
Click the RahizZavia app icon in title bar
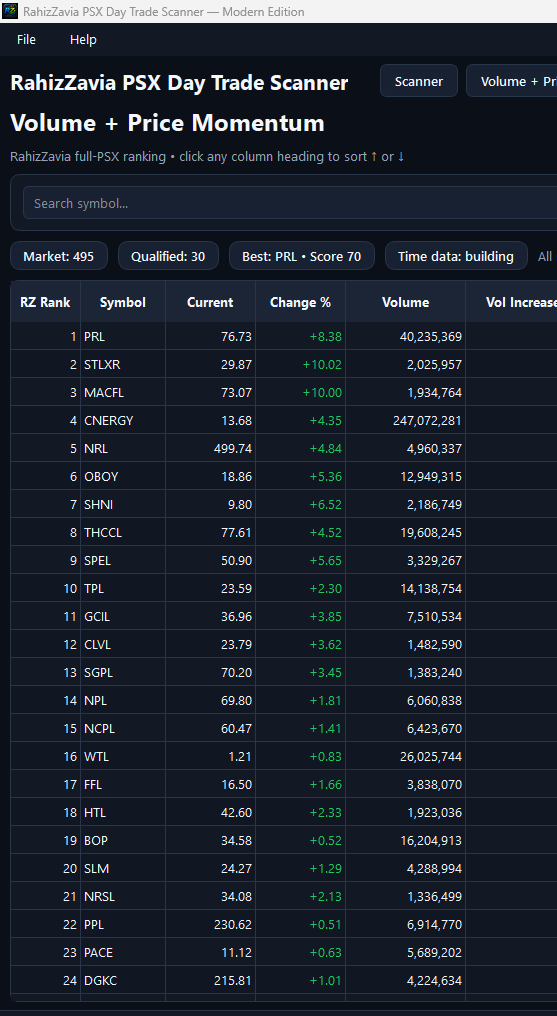click(x=10, y=11)
